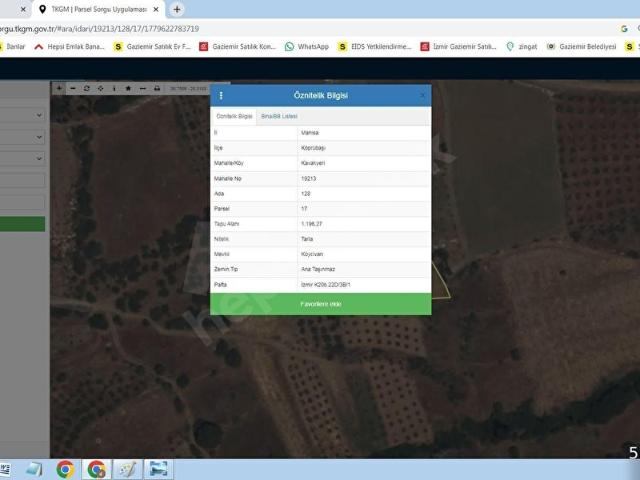Open the Hepsi Emlak bookmark
The image size is (640, 480).
pos(69,47)
